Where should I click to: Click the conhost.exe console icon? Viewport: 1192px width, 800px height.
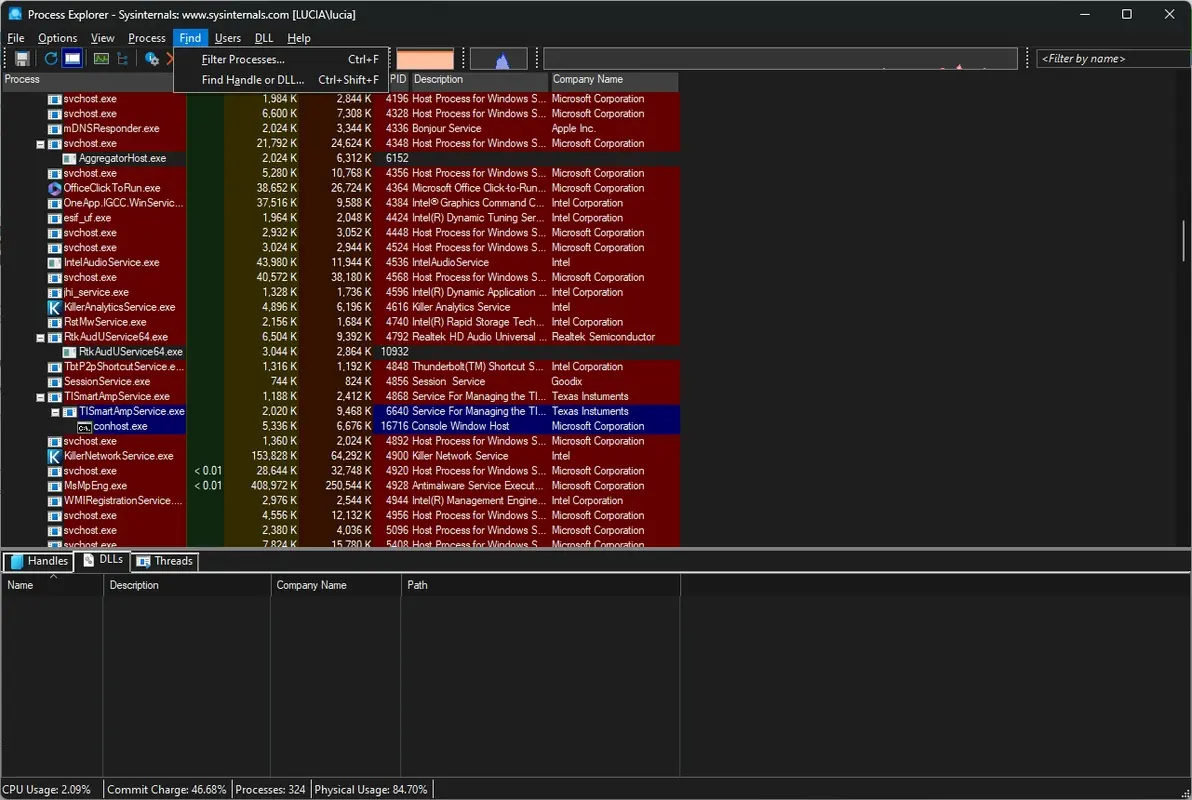84,427
